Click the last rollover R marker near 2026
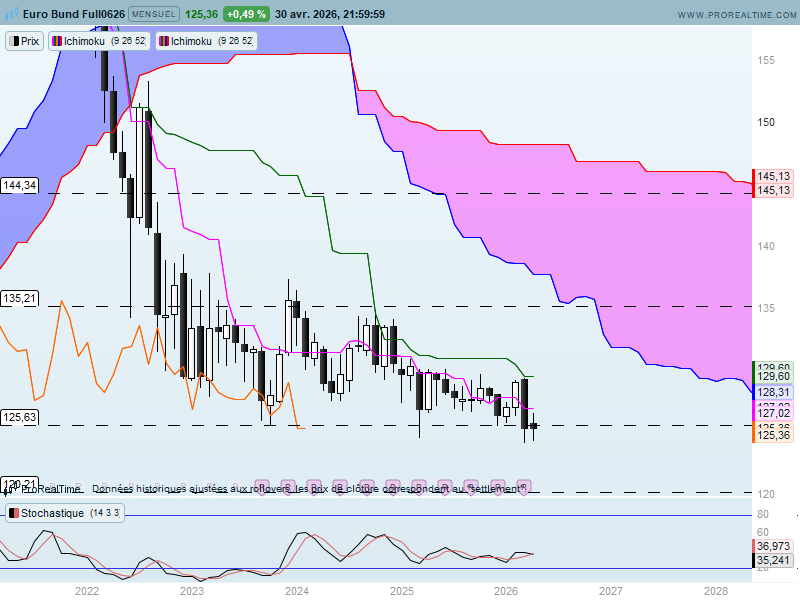The width and height of the screenshot is (800, 600). click(523, 487)
